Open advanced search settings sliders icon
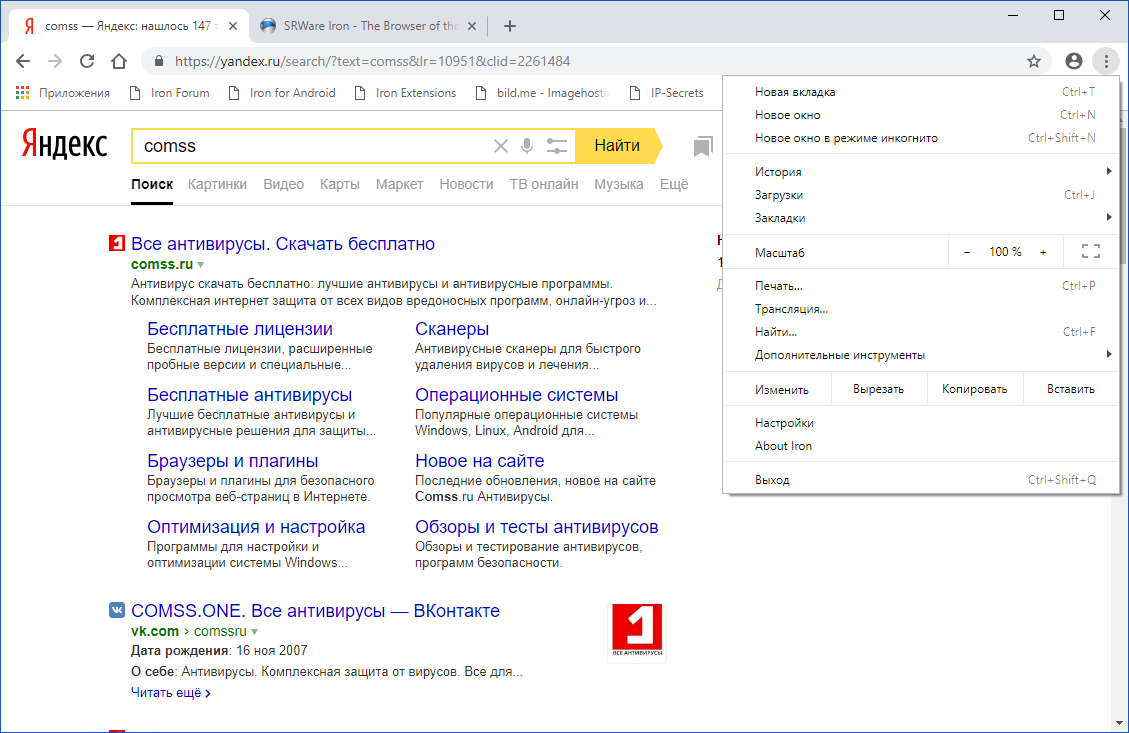1129x733 pixels. coord(557,146)
